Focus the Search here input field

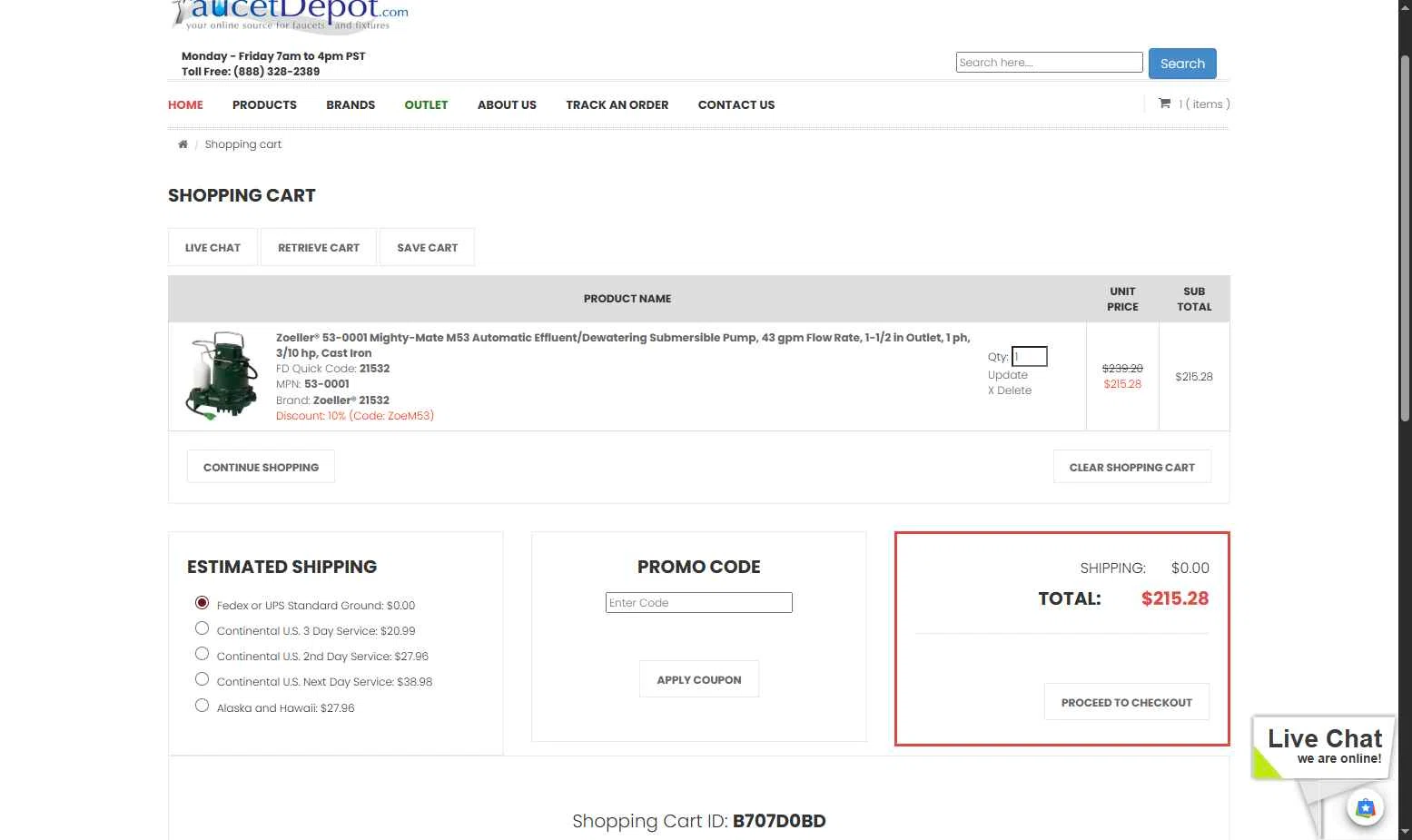[1049, 62]
